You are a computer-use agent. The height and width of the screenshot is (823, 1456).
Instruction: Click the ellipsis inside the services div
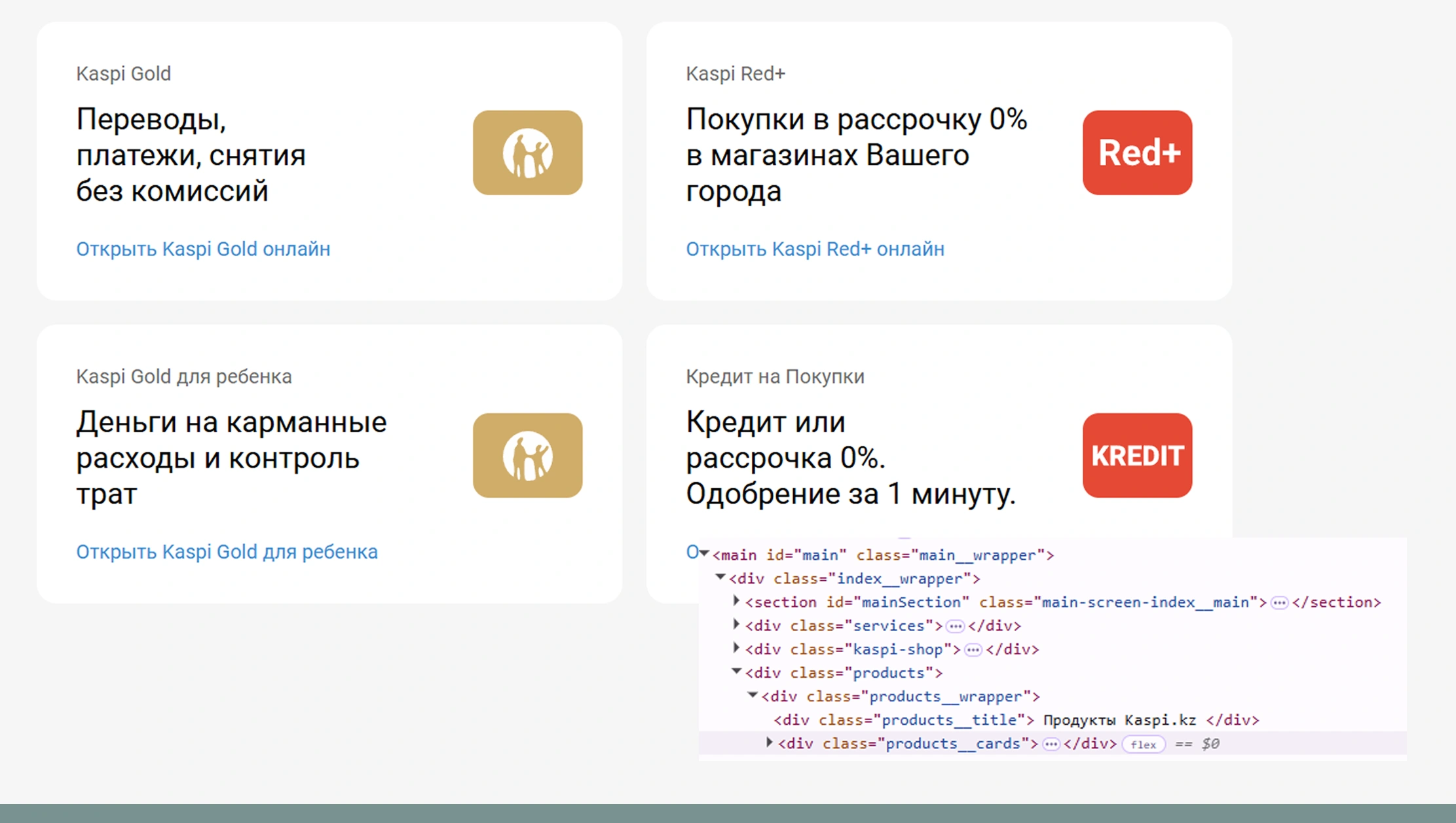(956, 627)
